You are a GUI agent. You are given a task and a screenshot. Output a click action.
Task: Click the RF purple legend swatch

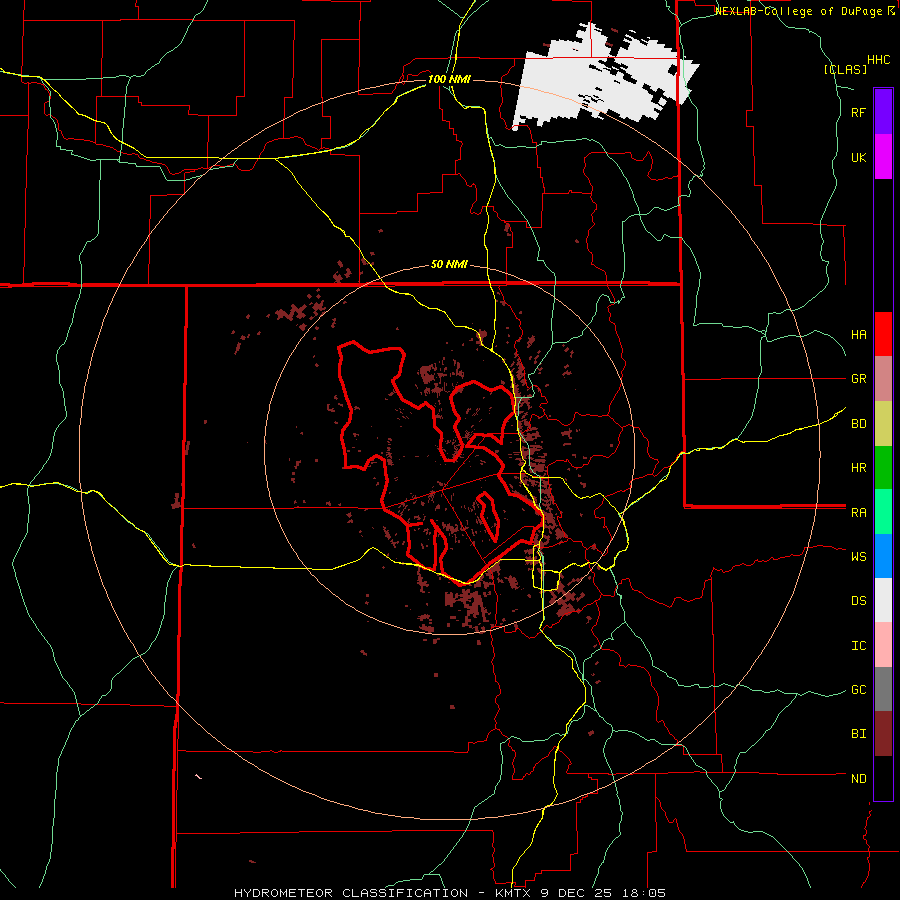pyautogui.click(x=883, y=112)
